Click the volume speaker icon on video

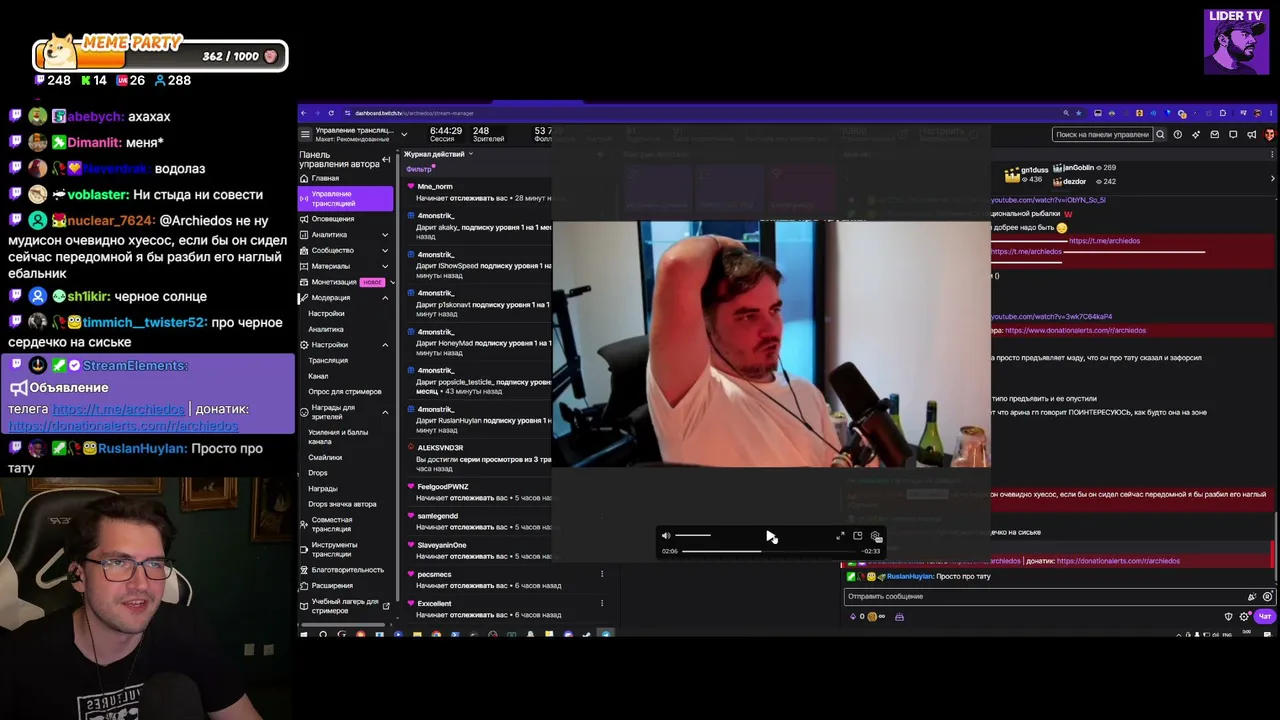tap(666, 536)
